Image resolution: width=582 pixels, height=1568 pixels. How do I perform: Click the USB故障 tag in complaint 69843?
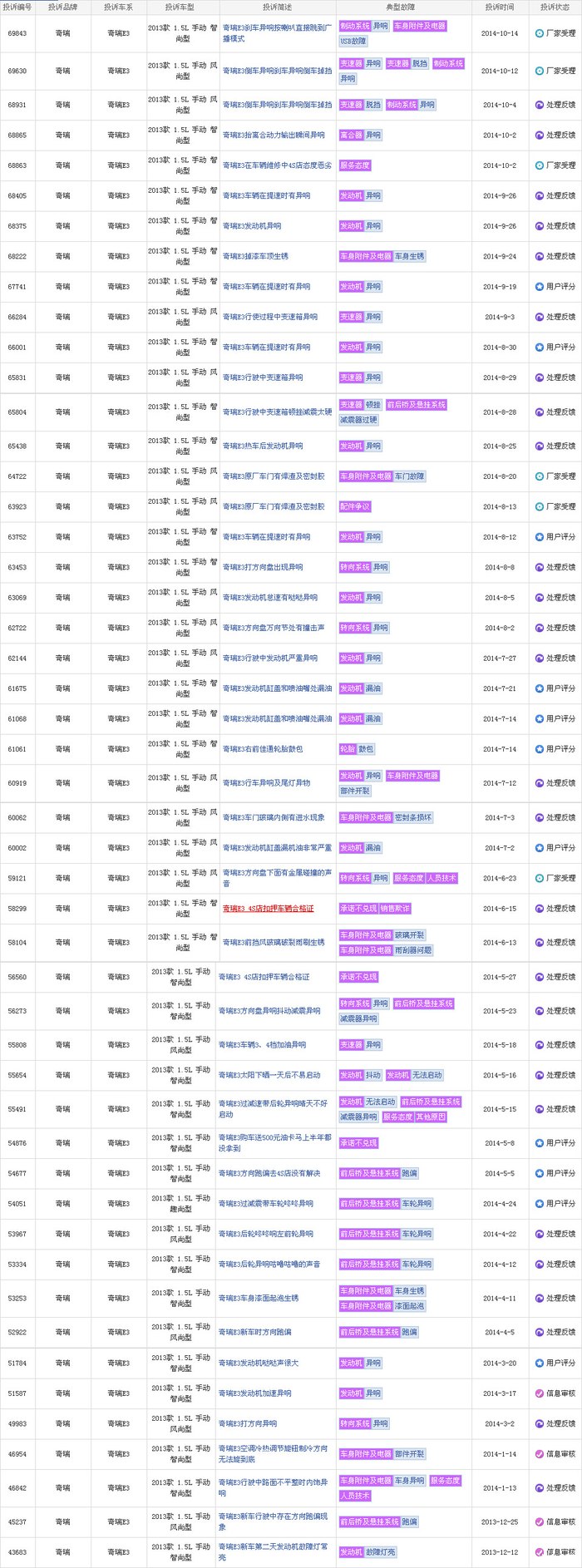[x=353, y=41]
